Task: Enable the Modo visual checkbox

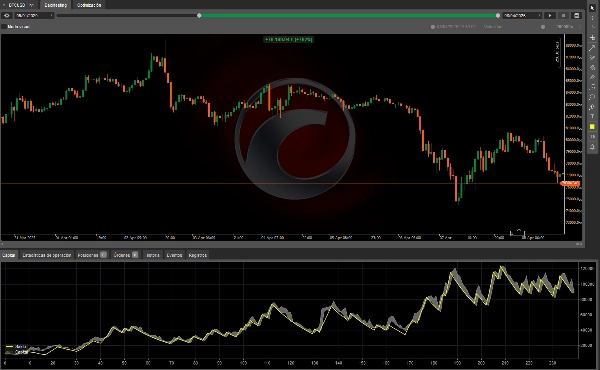Action: click(x=4, y=27)
